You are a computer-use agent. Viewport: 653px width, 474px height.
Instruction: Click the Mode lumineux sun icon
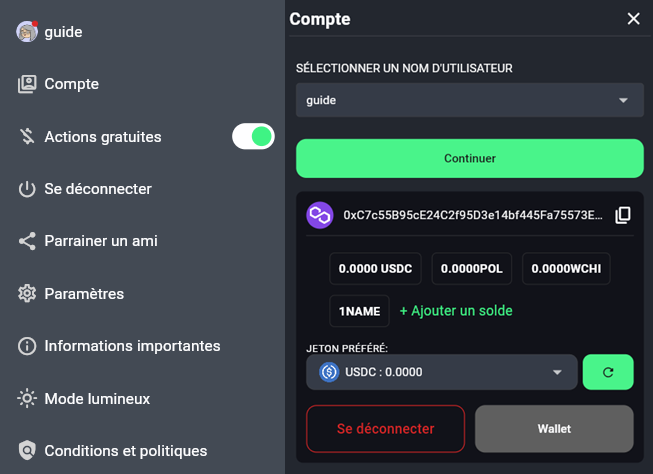tap(27, 399)
